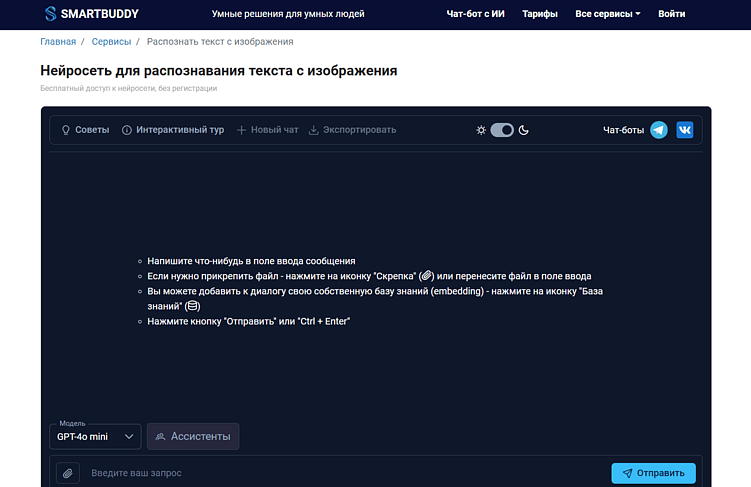Click the page heading Нейросеть для распознавания текста
The image size is (751, 487).
coord(219,70)
